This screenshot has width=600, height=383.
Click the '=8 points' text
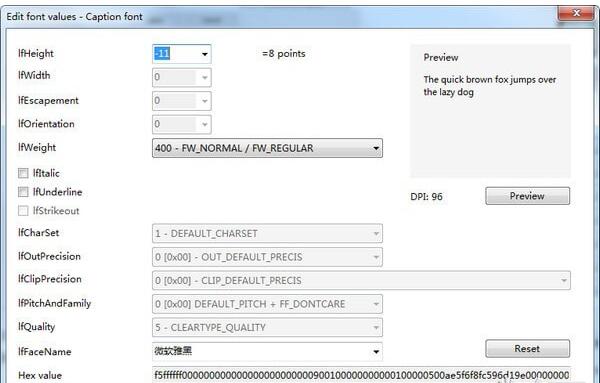point(284,54)
